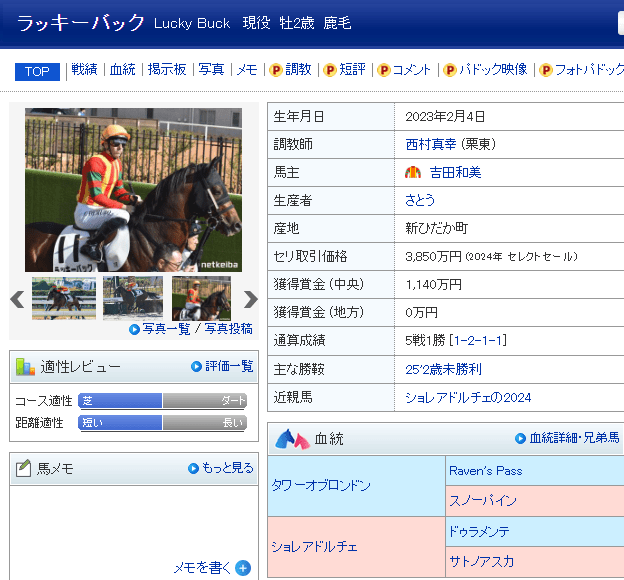Open the premium 短評 tab
The width and height of the screenshot is (624, 580).
pyautogui.click(x=352, y=70)
